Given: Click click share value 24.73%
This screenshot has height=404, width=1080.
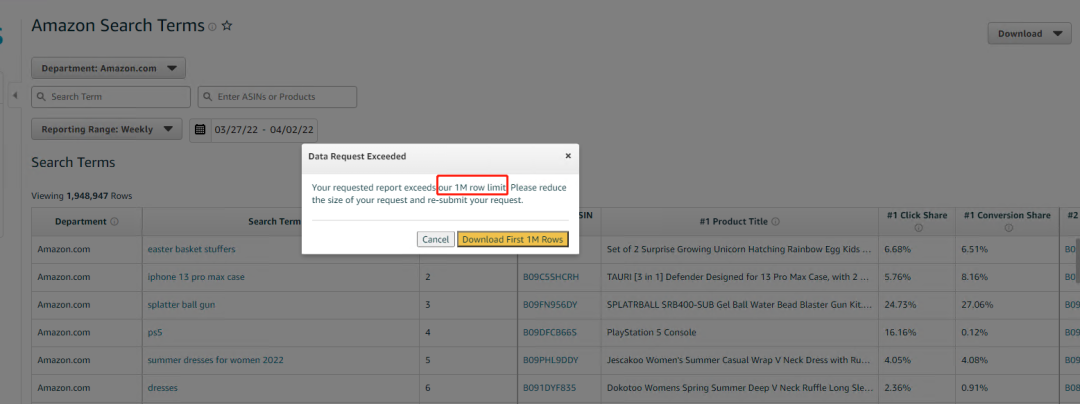Looking at the screenshot, I should click(x=900, y=305).
